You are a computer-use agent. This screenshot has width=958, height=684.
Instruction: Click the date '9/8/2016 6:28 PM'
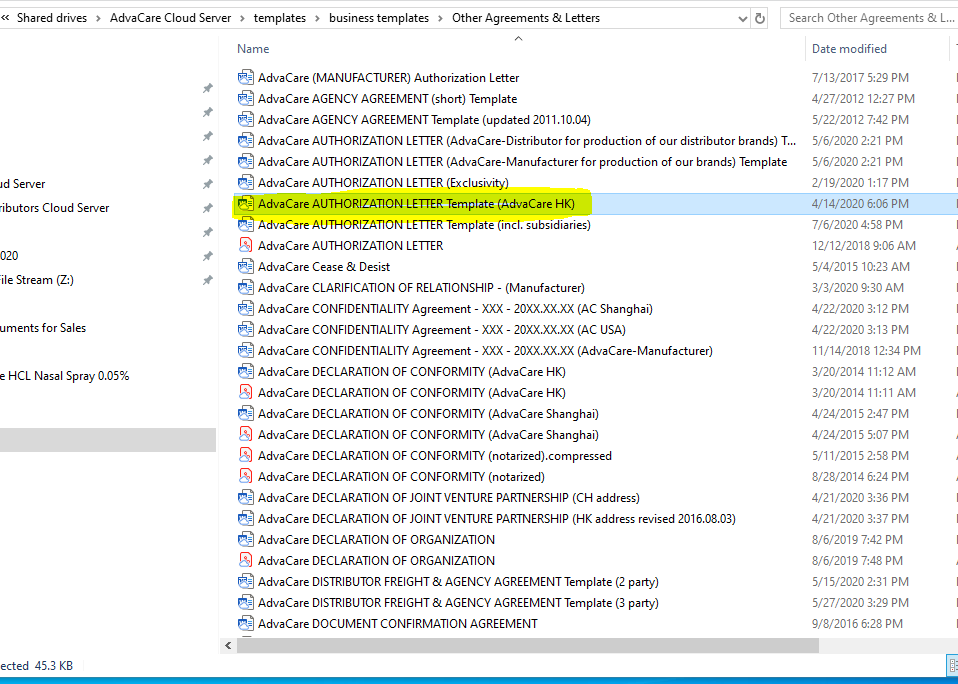point(857,624)
